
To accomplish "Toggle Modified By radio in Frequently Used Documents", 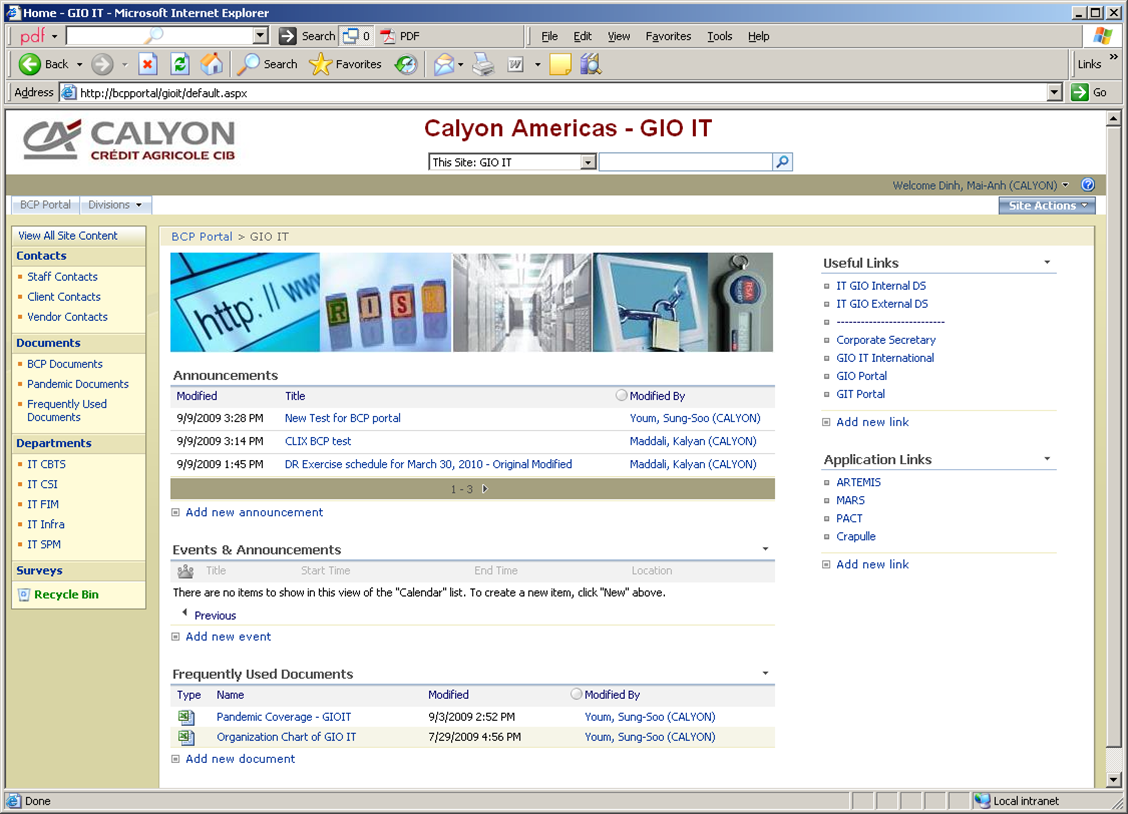I will (576, 694).
